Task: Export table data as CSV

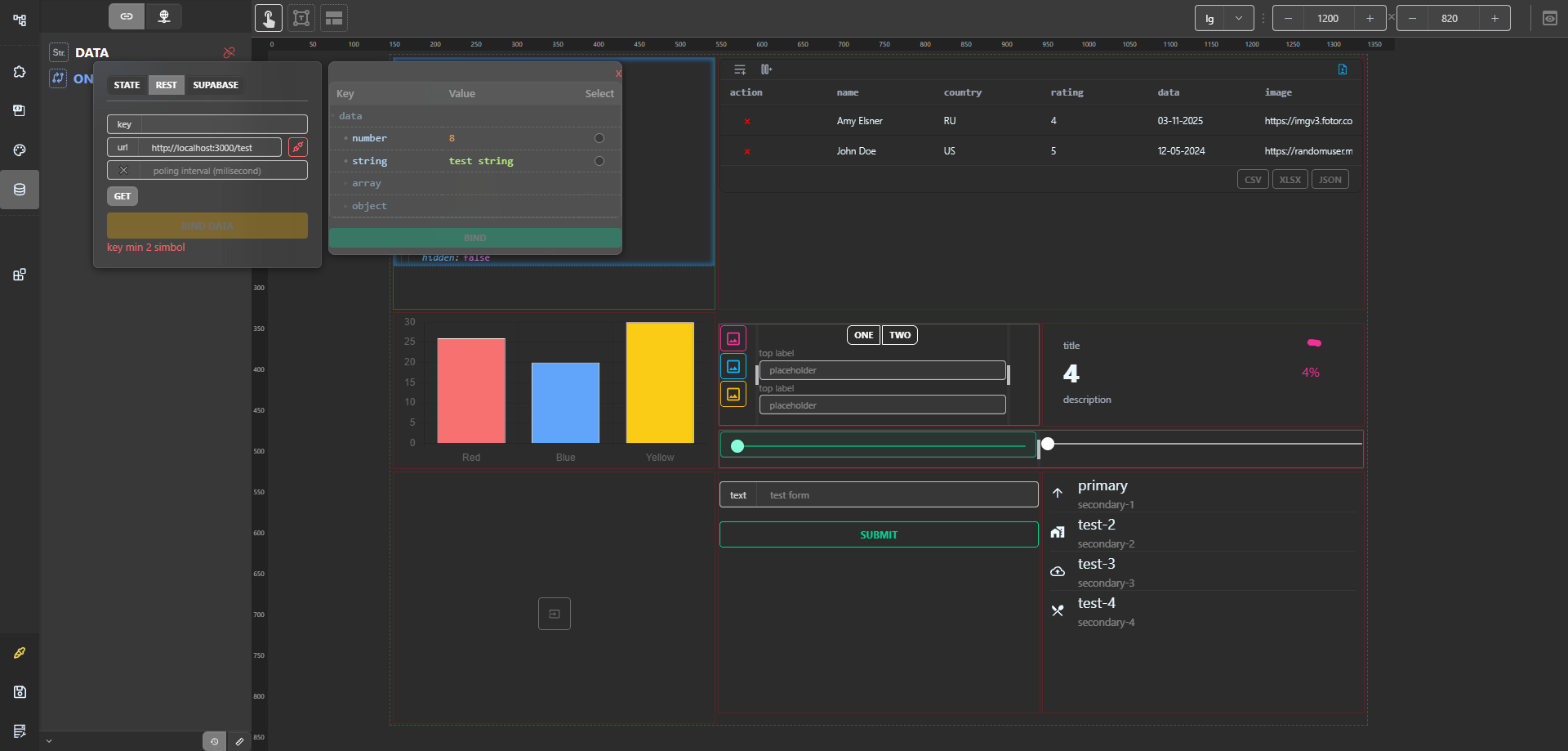Action: 1253,179
